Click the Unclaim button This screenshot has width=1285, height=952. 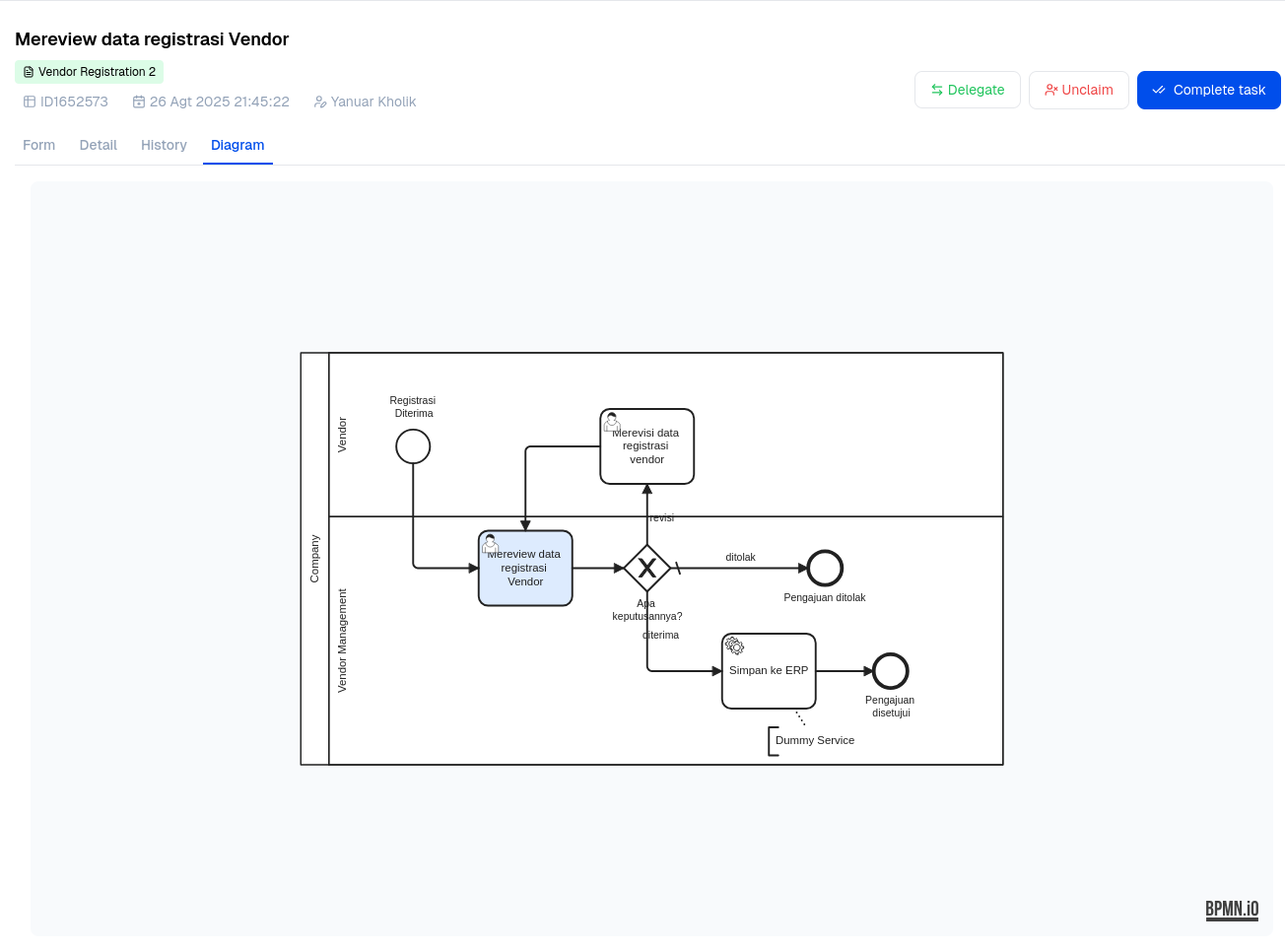tap(1079, 90)
